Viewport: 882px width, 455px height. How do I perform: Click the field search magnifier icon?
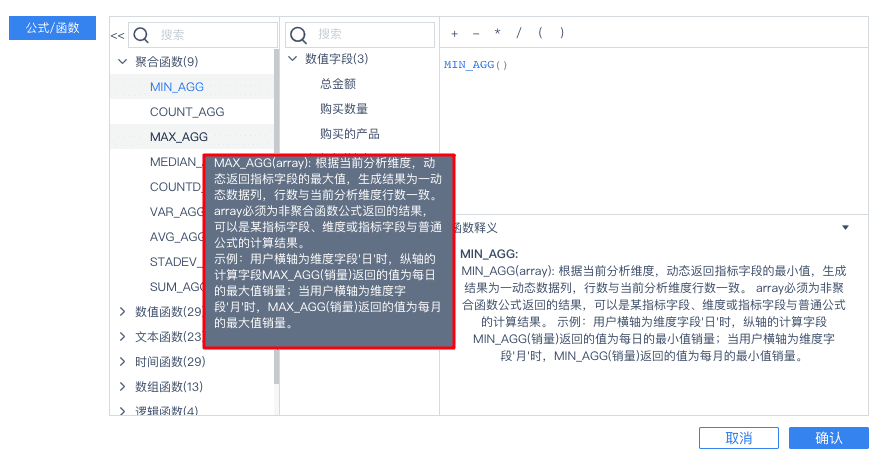click(298, 35)
